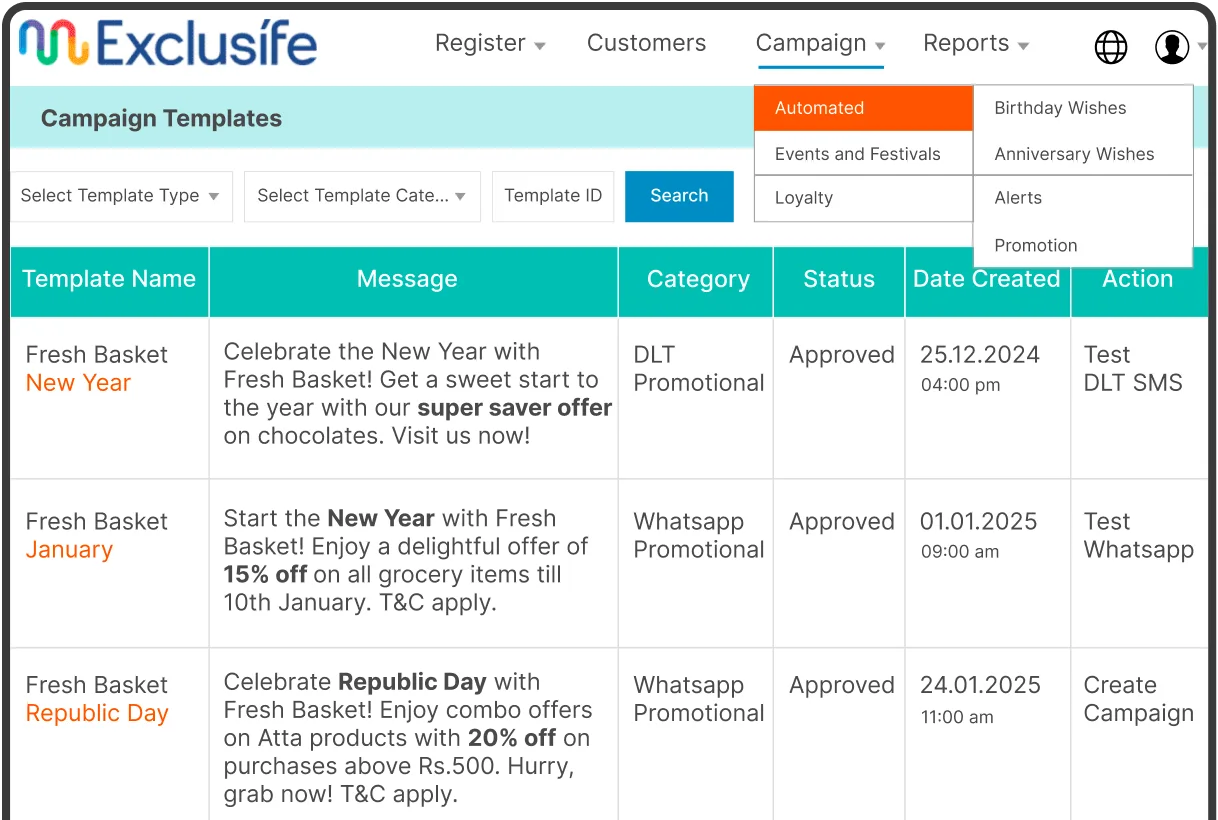Select Customers from the navigation bar

point(646,43)
